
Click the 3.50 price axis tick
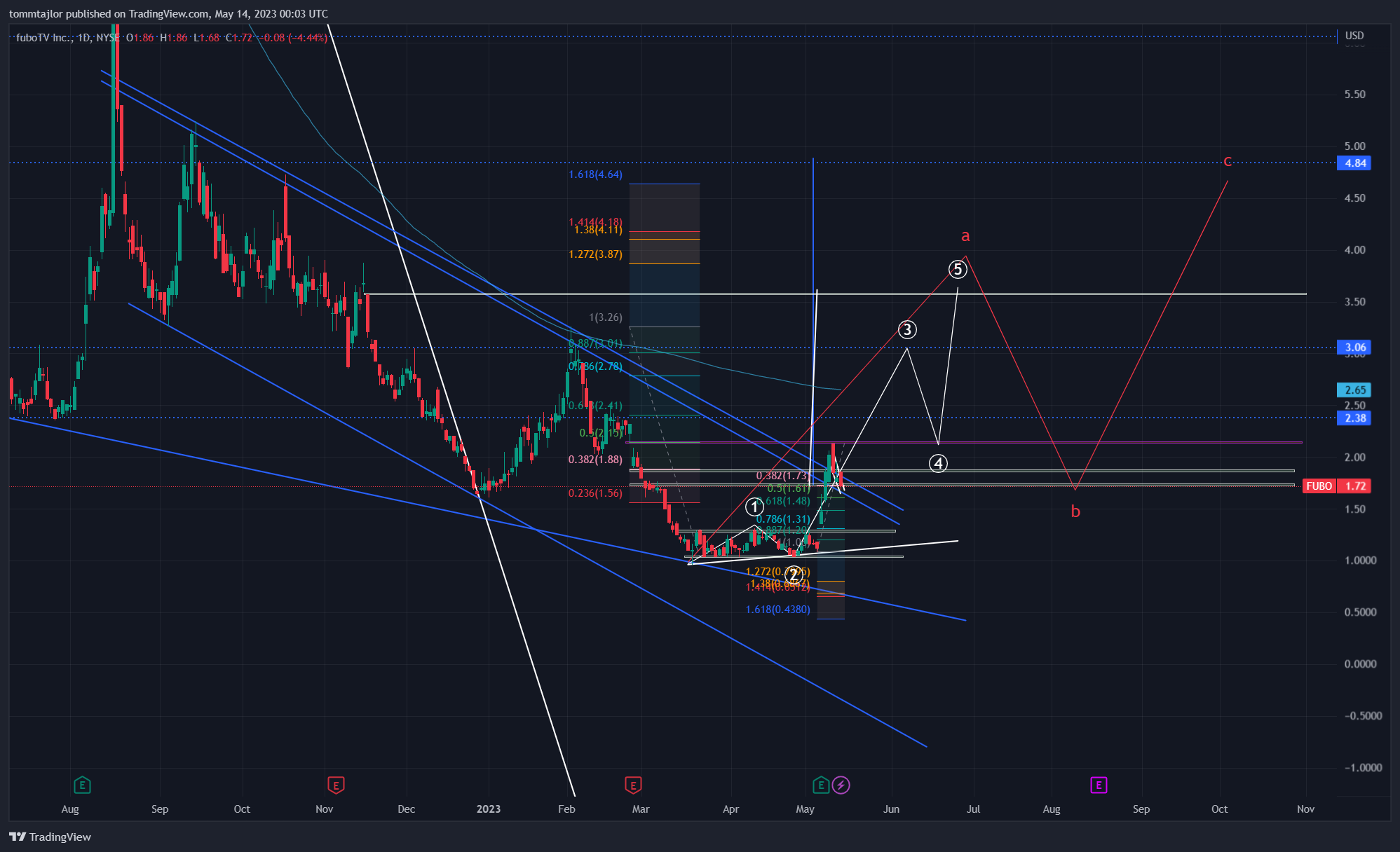click(x=1354, y=302)
